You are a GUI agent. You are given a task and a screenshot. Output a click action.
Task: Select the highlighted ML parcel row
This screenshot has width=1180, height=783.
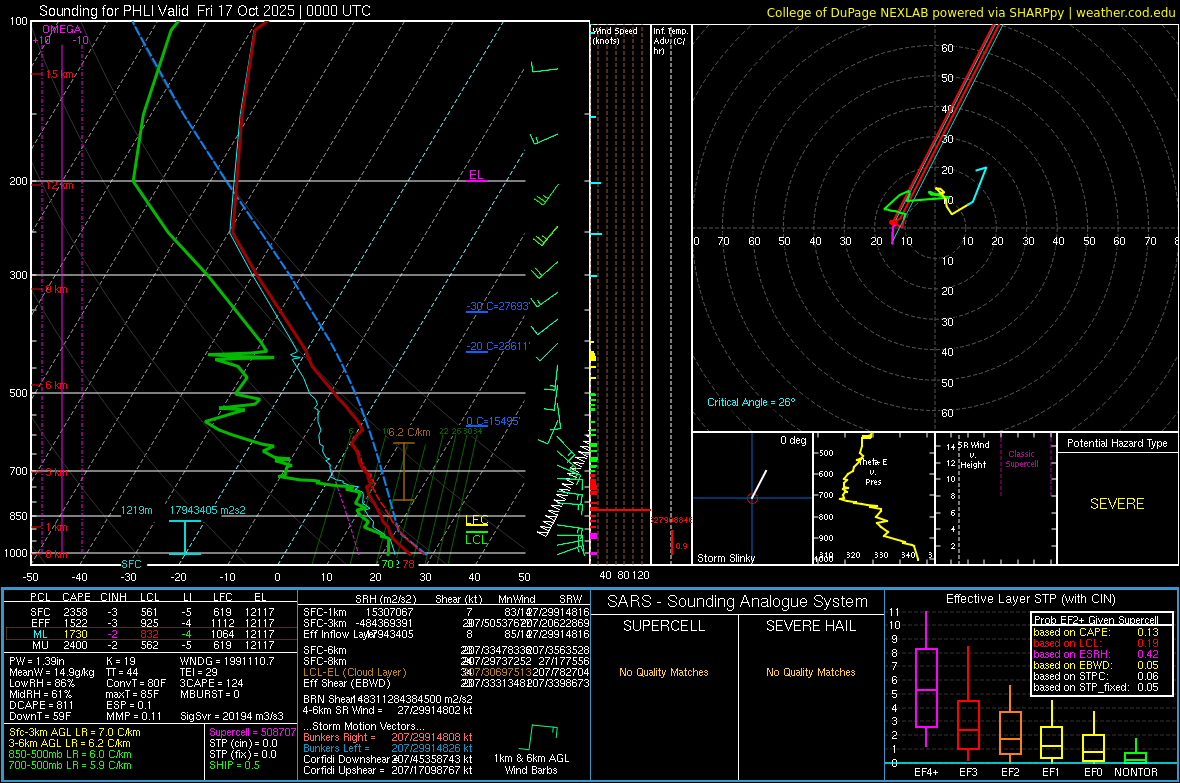pos(152,634)
